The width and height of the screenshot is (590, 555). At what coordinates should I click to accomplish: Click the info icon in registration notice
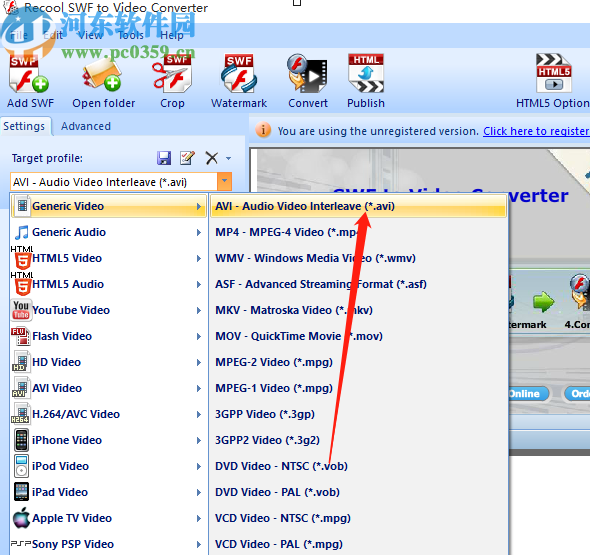click(x=263, y=130)
